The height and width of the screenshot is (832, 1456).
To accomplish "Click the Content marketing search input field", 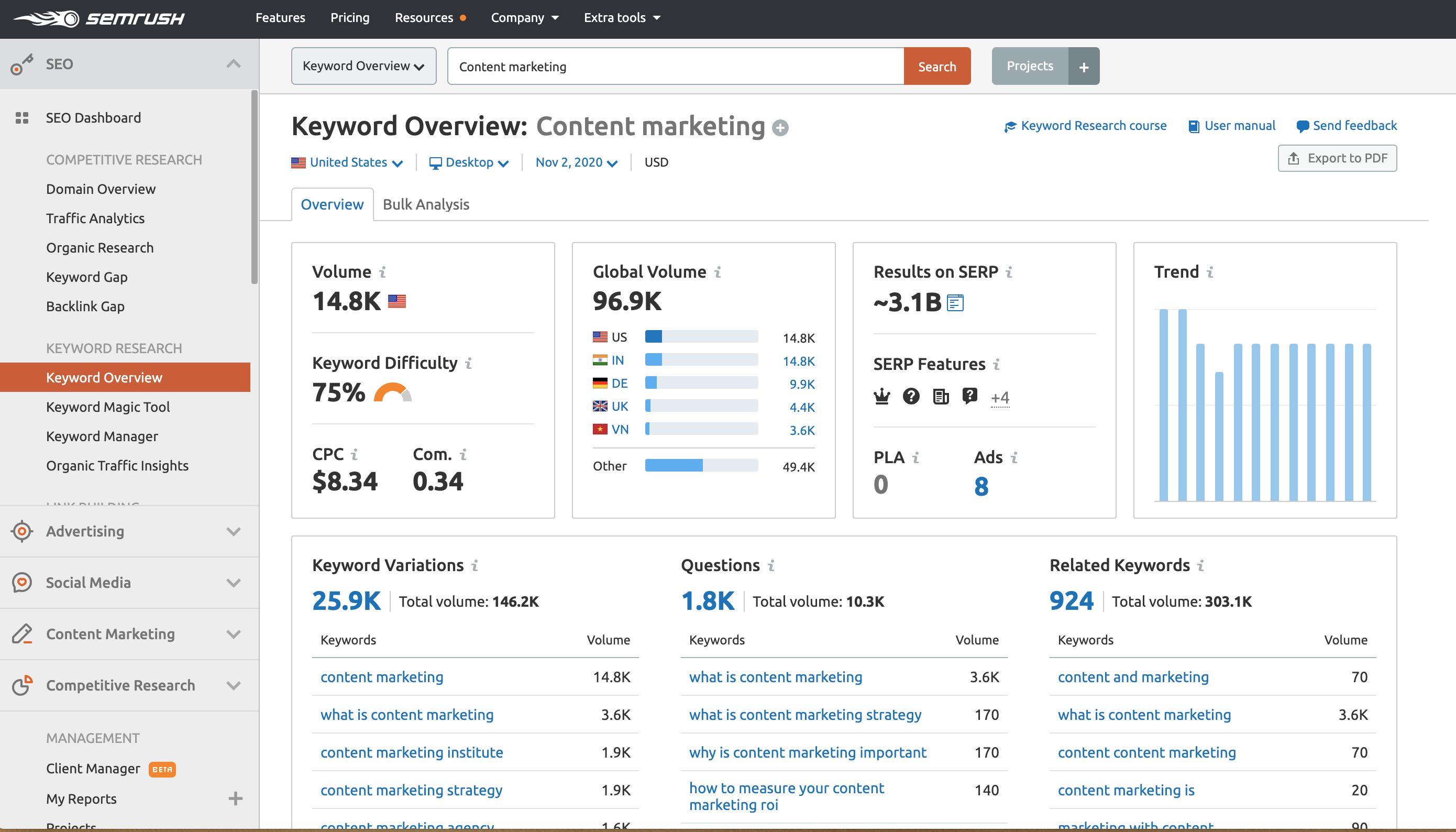I will (675, 67).
